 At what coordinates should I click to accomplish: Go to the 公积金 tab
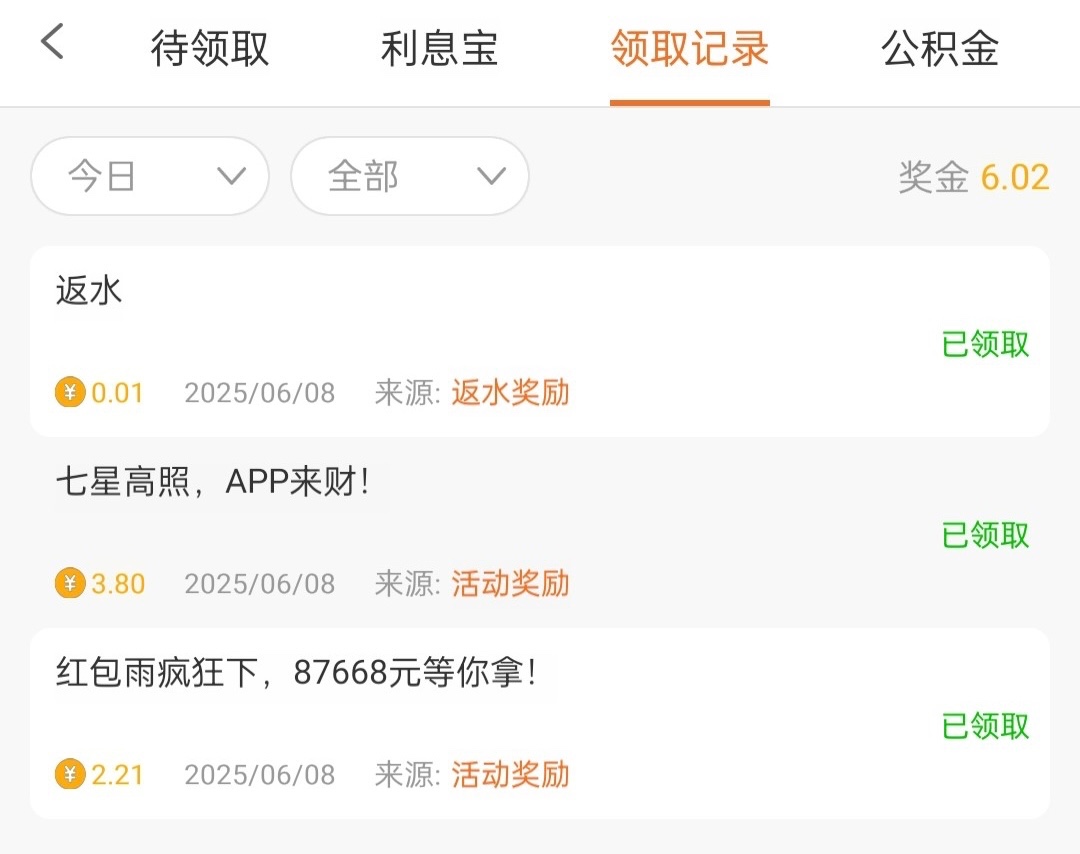[x=940, y=49]
